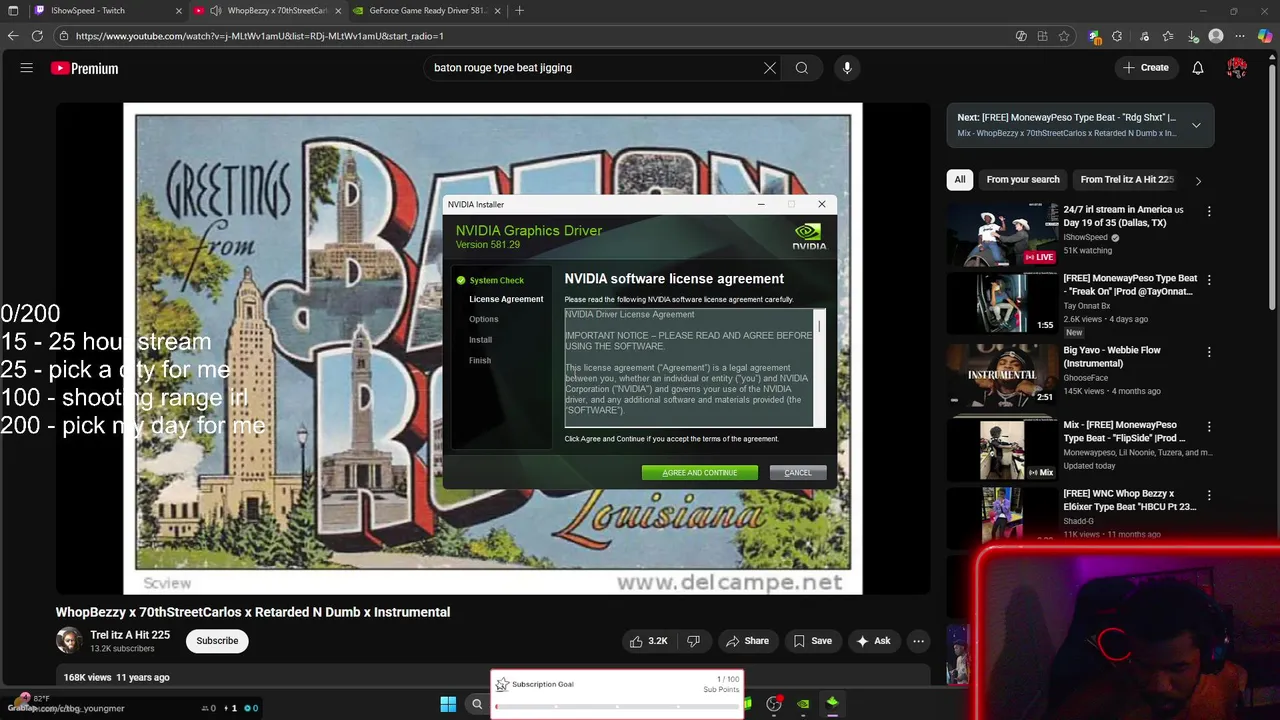Show more filter chips with right arrow

[x=1198, y=181]
